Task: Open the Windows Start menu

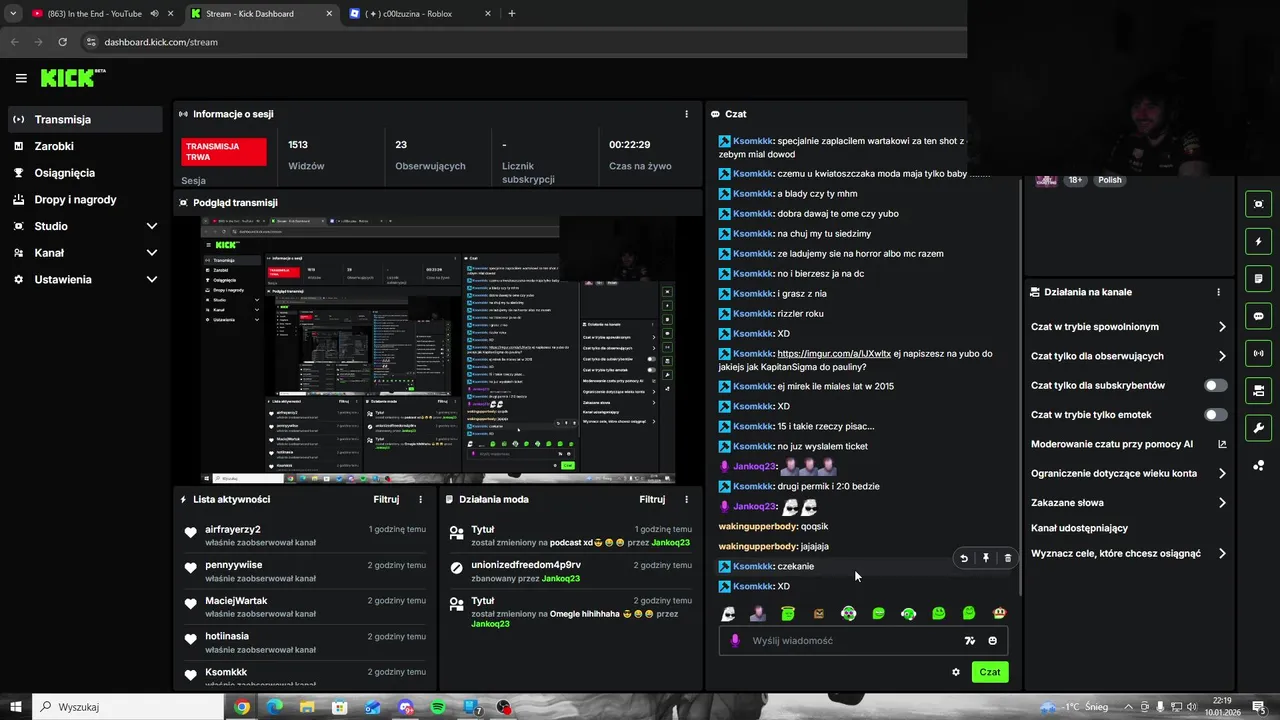Action: (x=15, y=707)
